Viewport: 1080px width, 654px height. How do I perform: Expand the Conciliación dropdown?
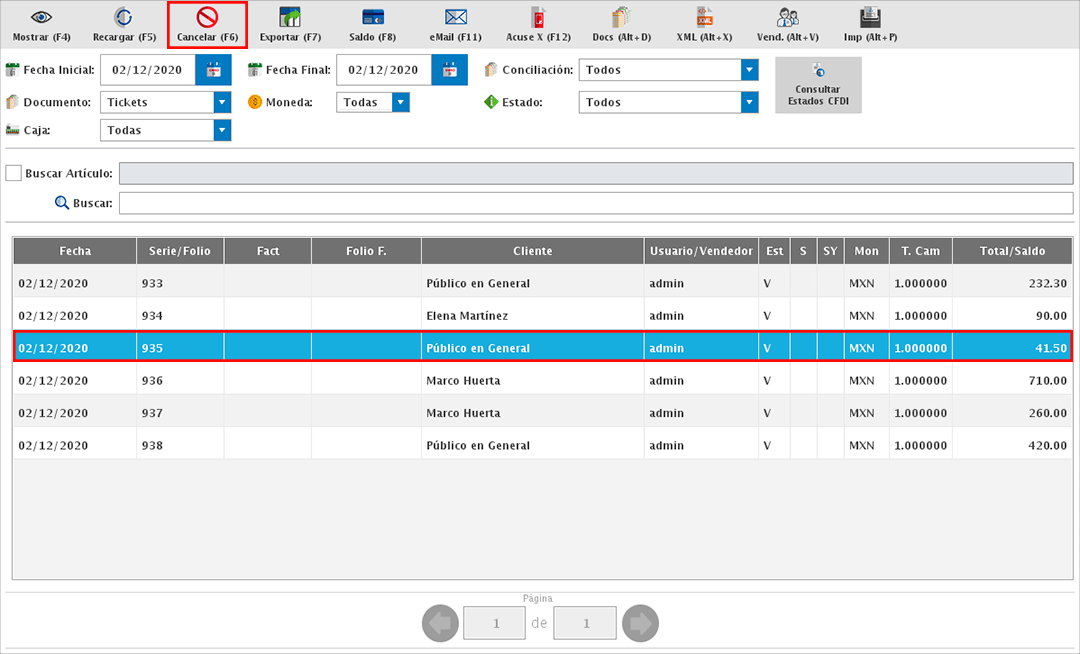click(749, 70)
